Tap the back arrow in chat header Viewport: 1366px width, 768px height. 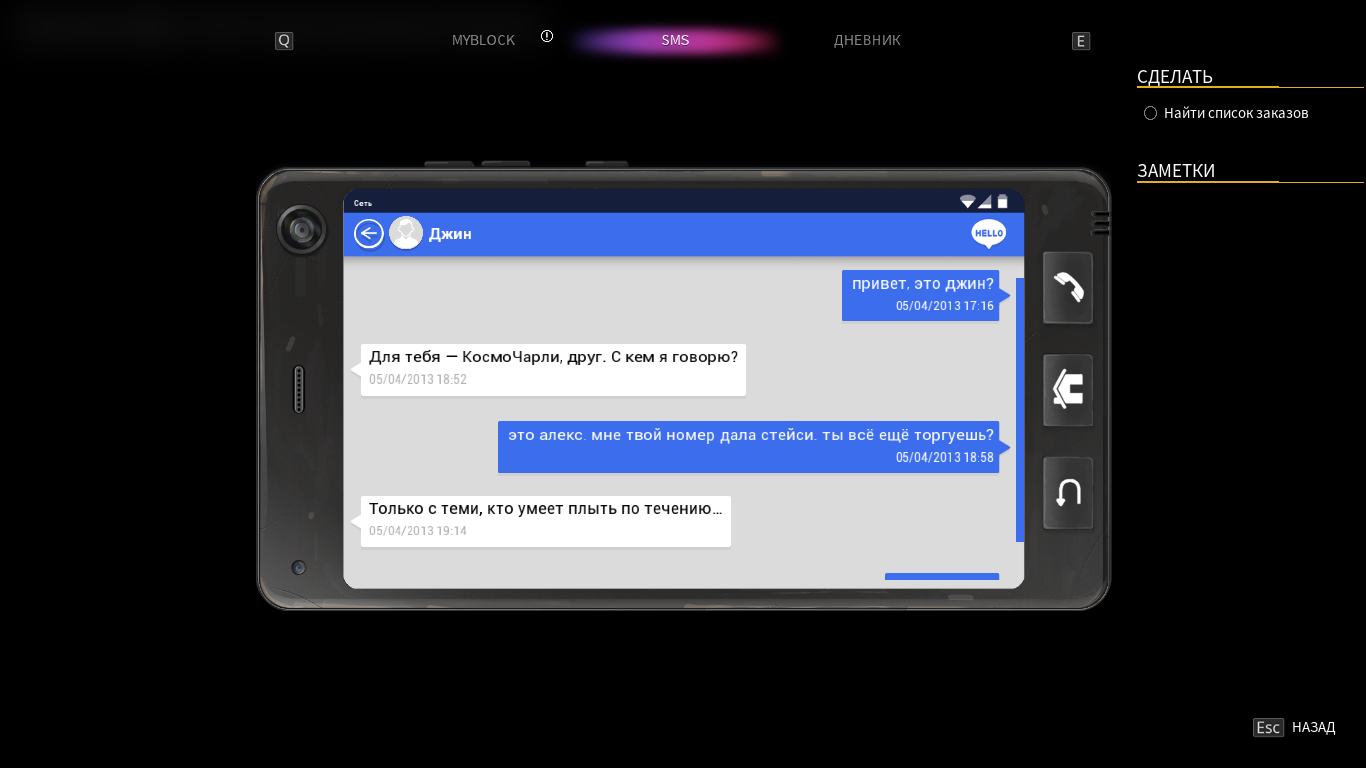369,234
